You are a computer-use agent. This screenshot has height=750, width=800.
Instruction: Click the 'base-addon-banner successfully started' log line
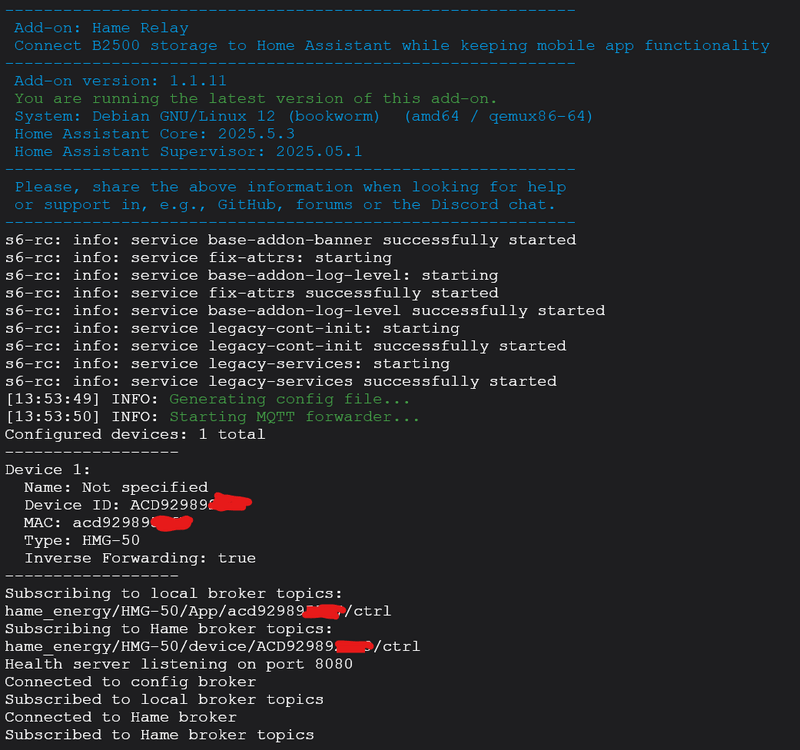(290, 240)
